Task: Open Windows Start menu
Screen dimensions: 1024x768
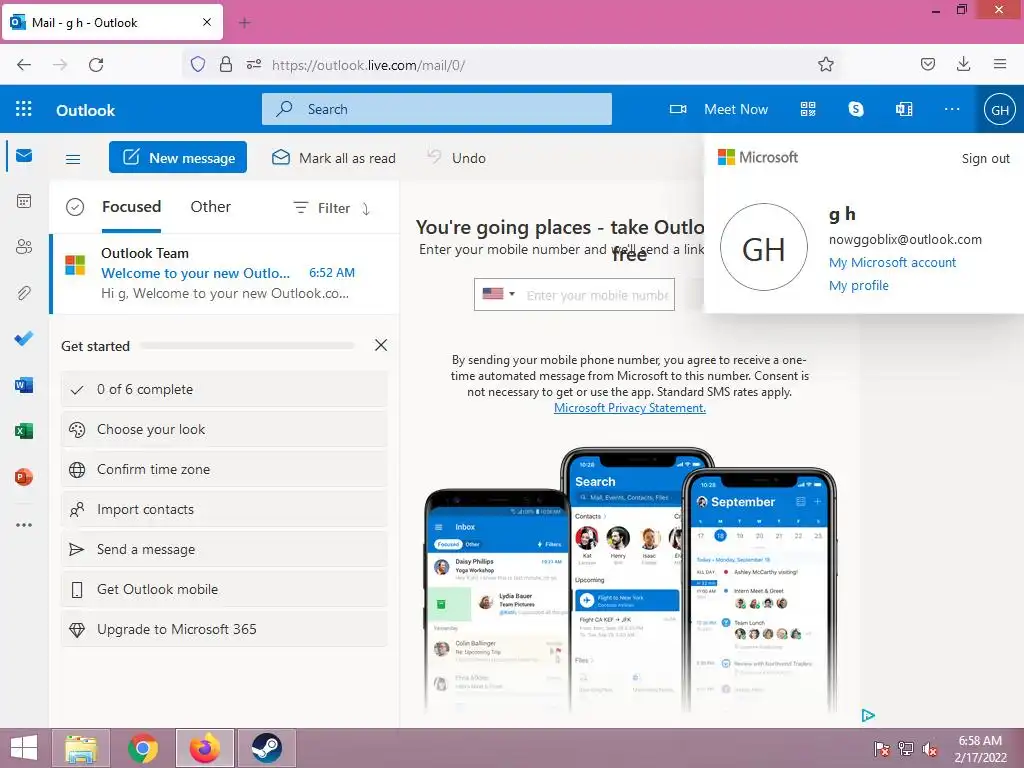Action: coord(24,748)
